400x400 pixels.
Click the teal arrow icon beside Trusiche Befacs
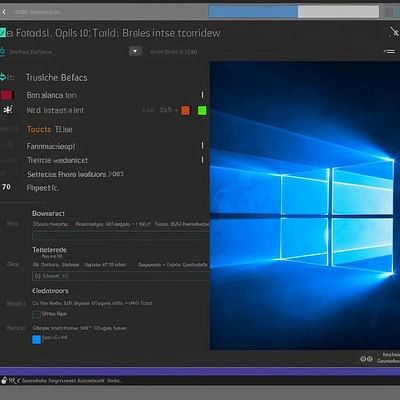pyautogui.click(x=3, y=77)
